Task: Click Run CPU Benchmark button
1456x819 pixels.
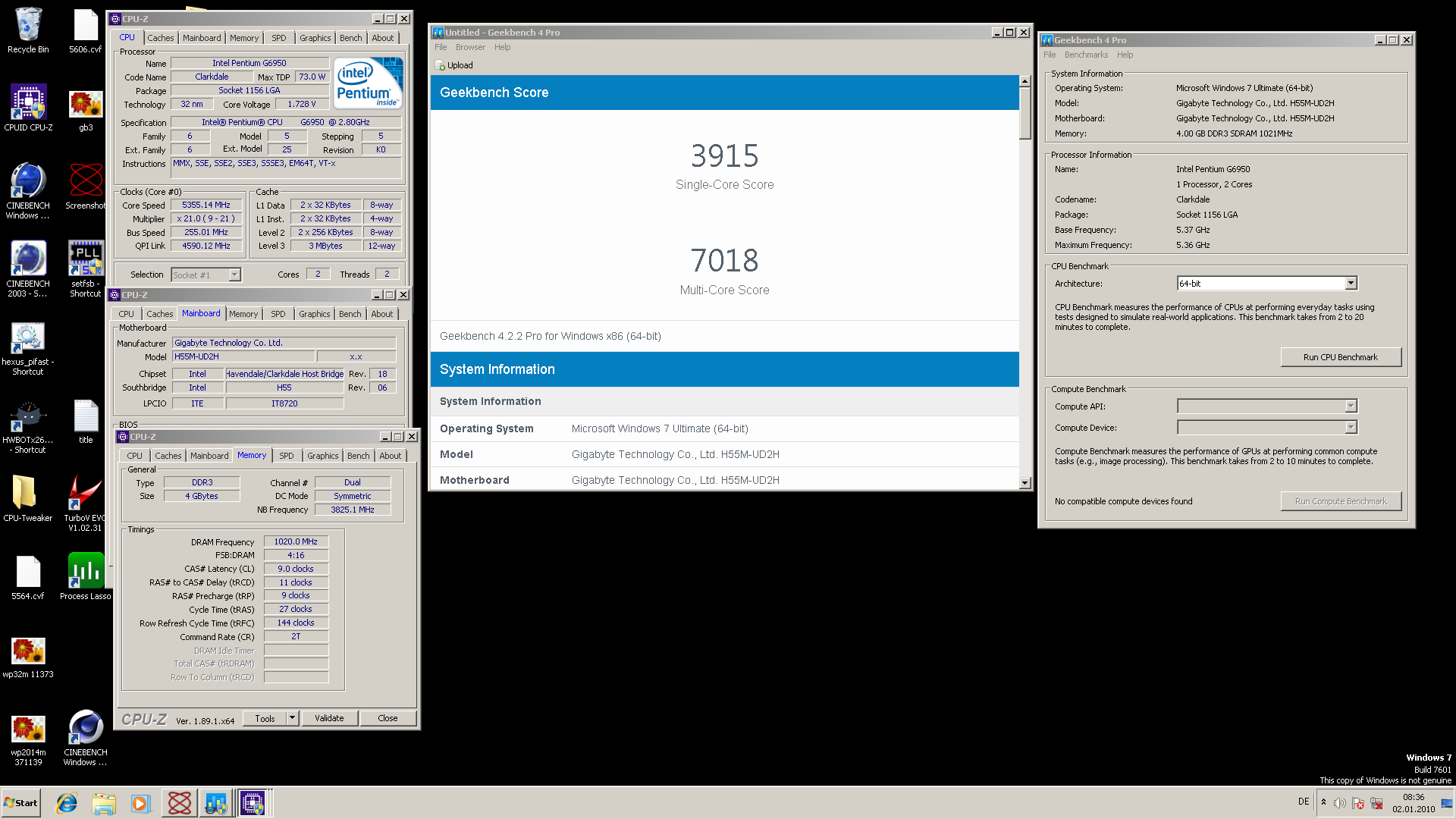Action: [1341, 357]
